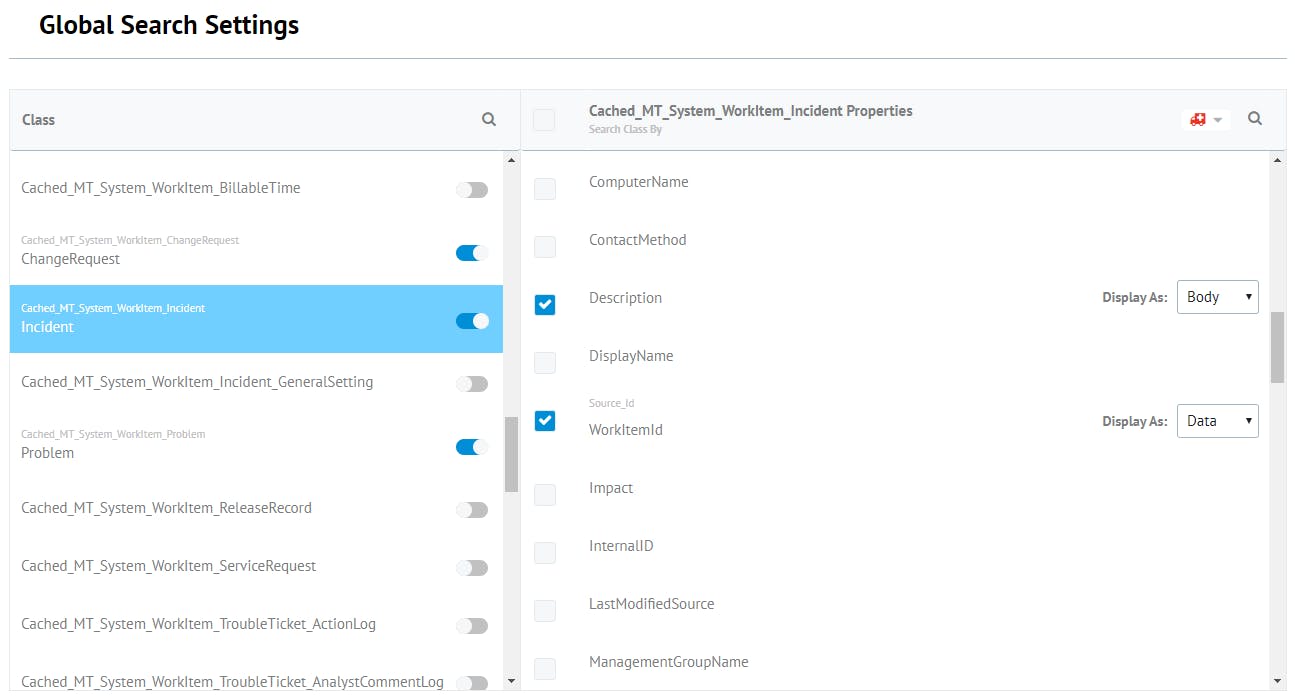Viewport: 1295px width, 698px height.
Task: Click the search icon in Class panel header
Action: point(489,119)
